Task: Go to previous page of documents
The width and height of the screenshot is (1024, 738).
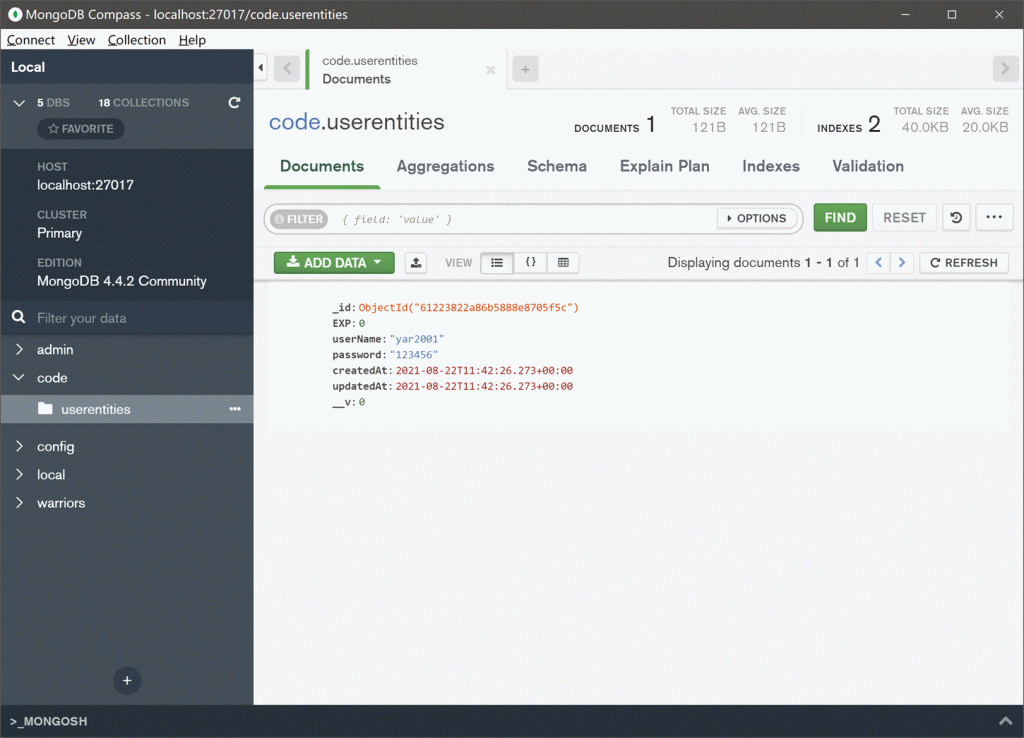Action: (x=878, y=263)
